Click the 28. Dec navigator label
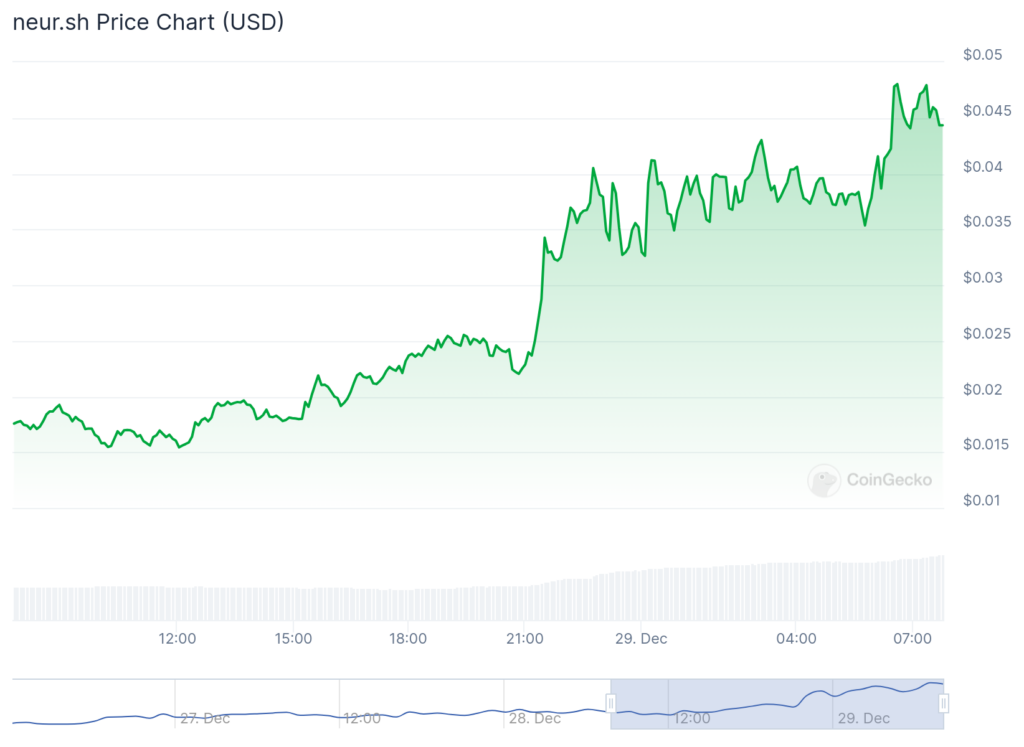 [535, 718]
